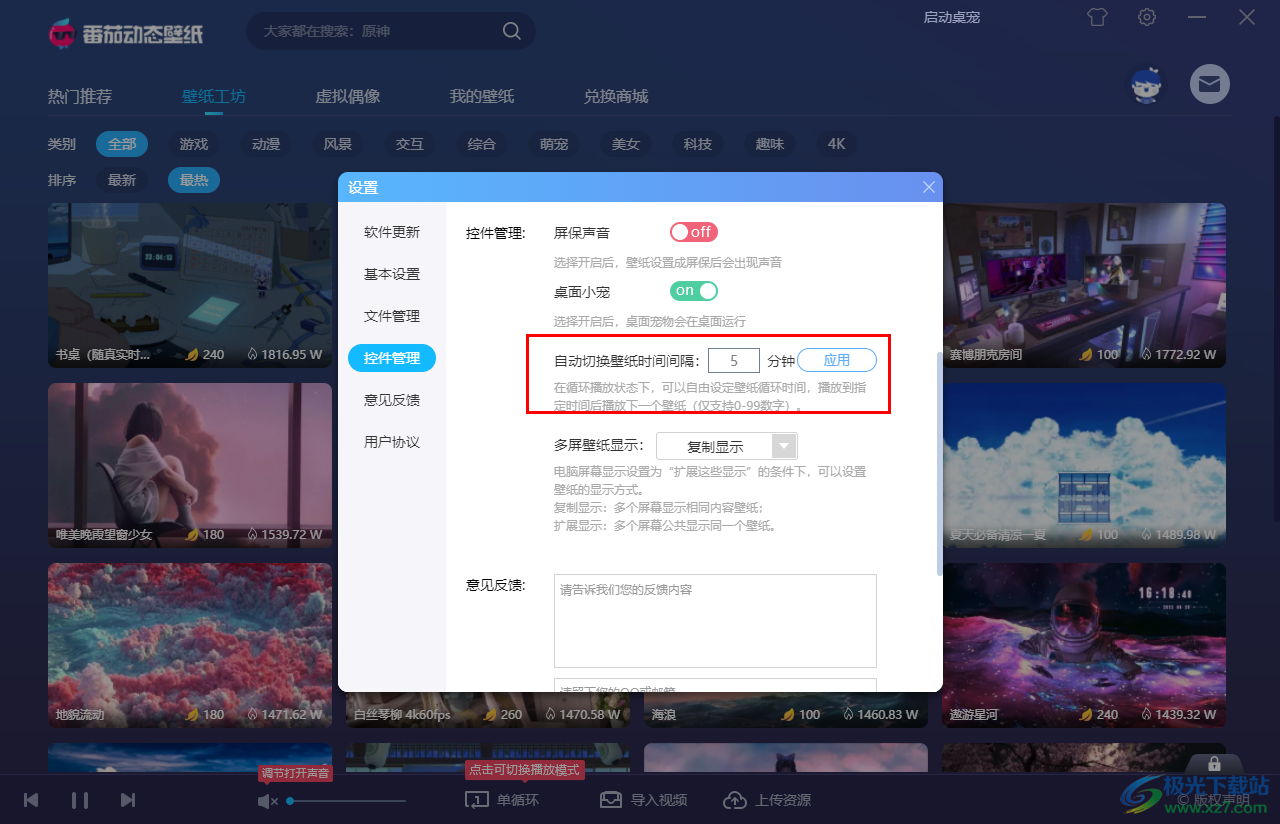The height and width of the screenshot is (824, 1280).
Task: Click the single loop mode icon
Action: pos(477,800)
